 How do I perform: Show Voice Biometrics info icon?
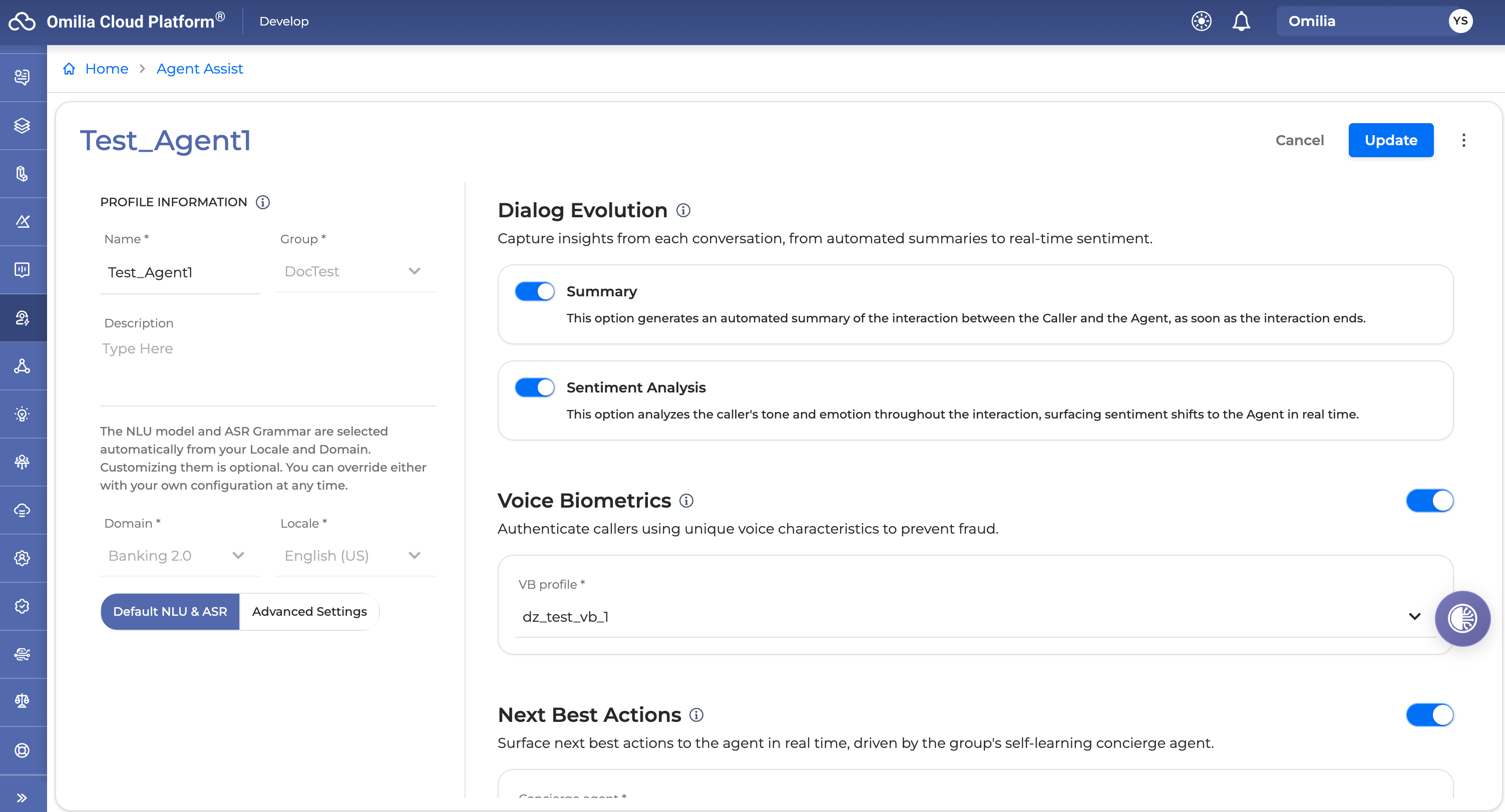tap(686, 501)
